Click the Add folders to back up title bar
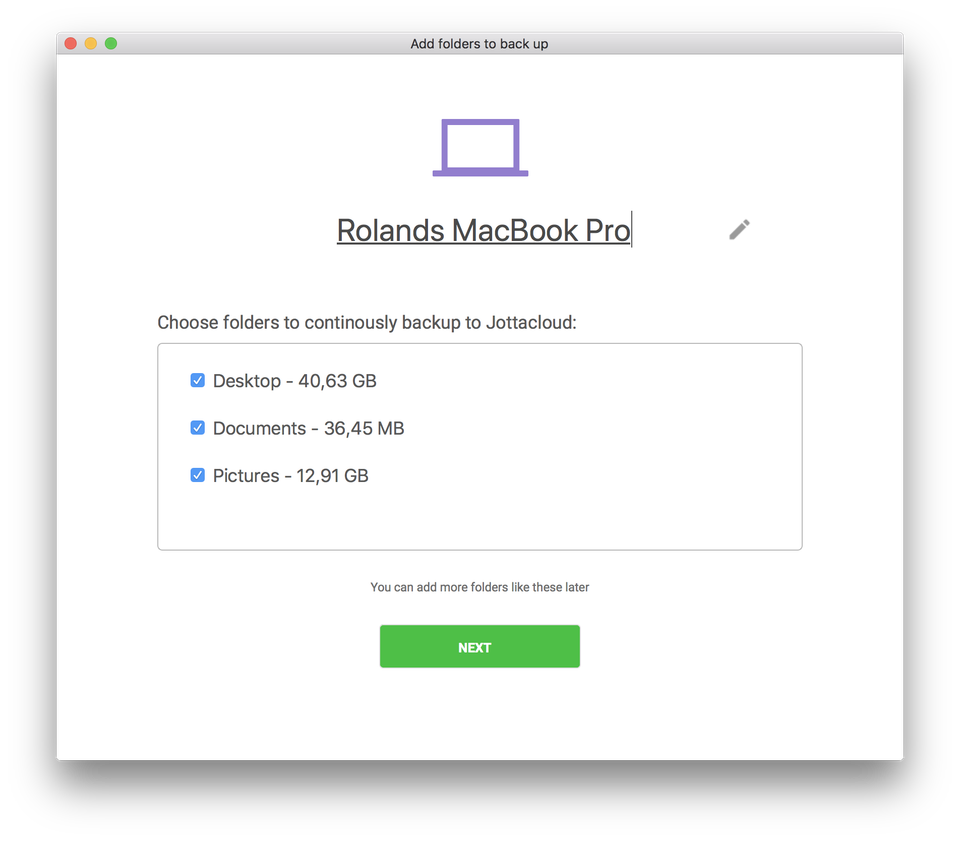960x841 pixels. point(479,43)
